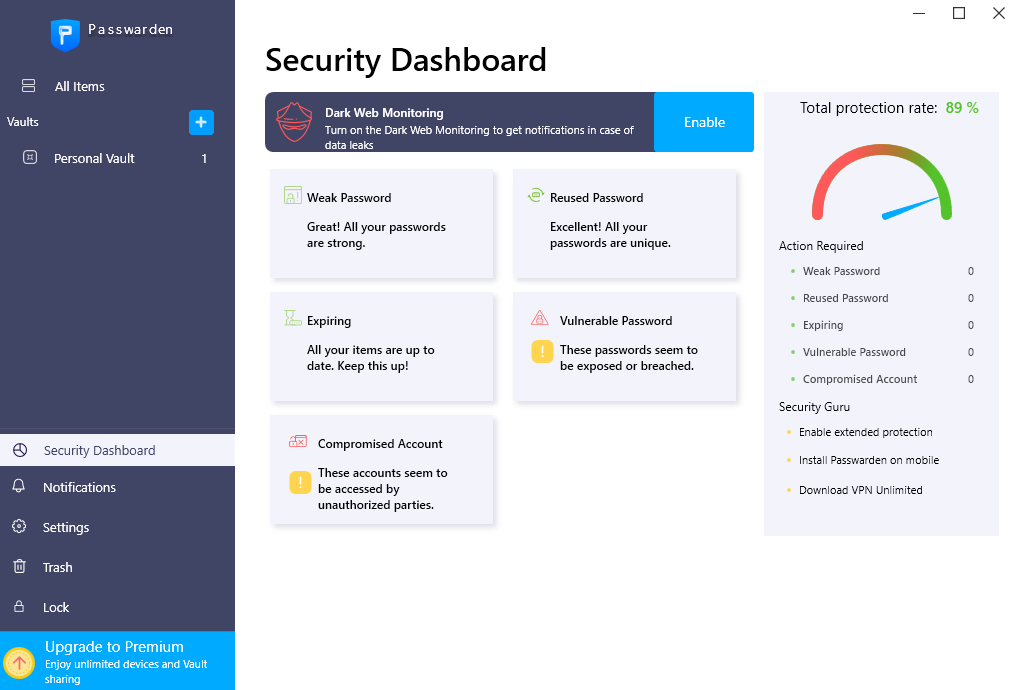Click Download VPN Unlimited link
The height and width of the screenshot is (690, 1013).
tap(860, 490)
